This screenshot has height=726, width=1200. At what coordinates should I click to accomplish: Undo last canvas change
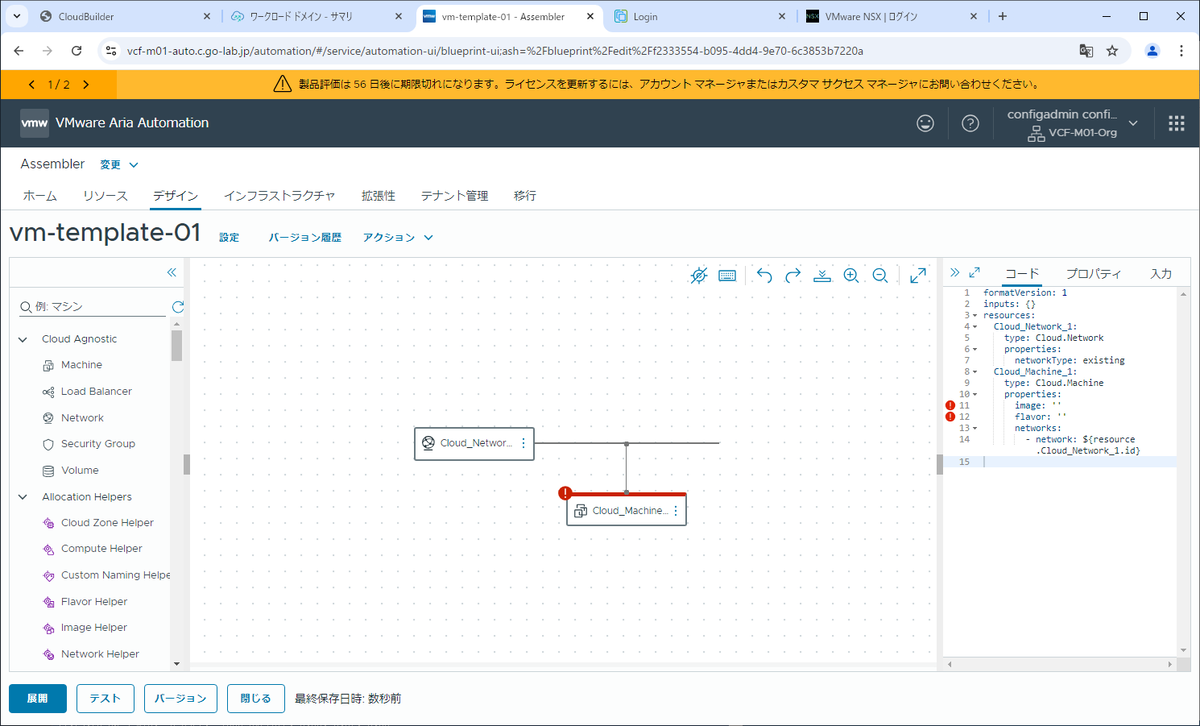tap(765, 275)
